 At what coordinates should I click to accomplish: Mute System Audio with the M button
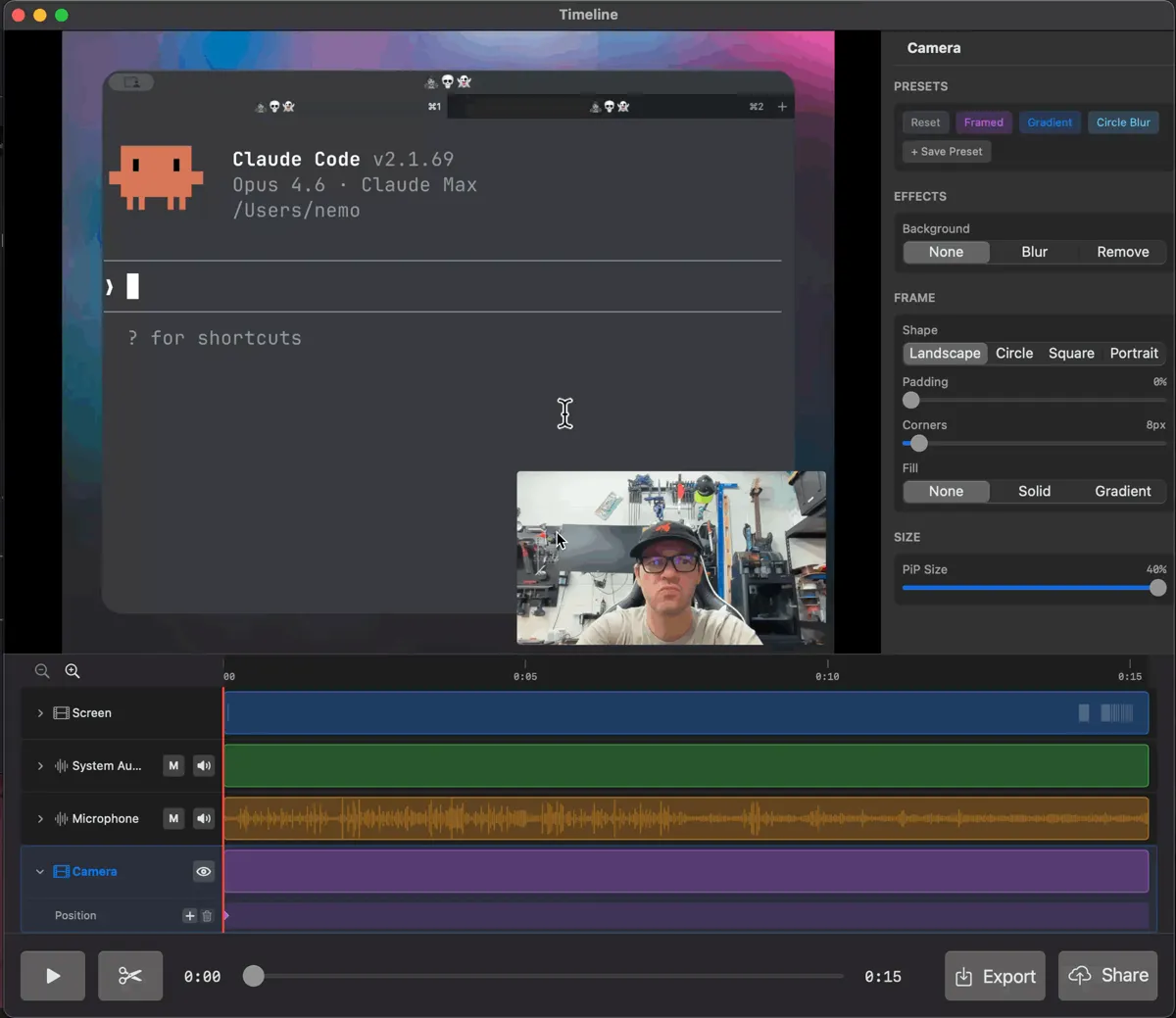click(x=173, y=766)
